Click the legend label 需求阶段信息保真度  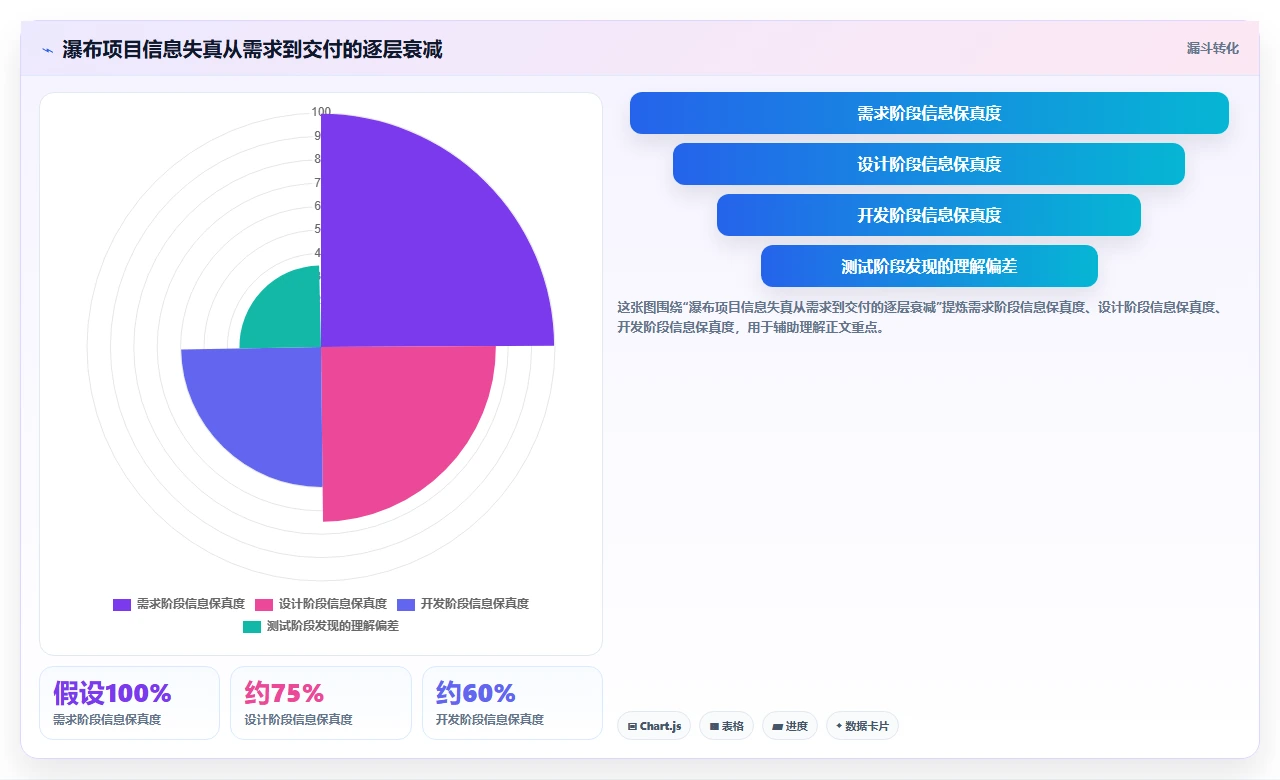[x=191, y=604]
